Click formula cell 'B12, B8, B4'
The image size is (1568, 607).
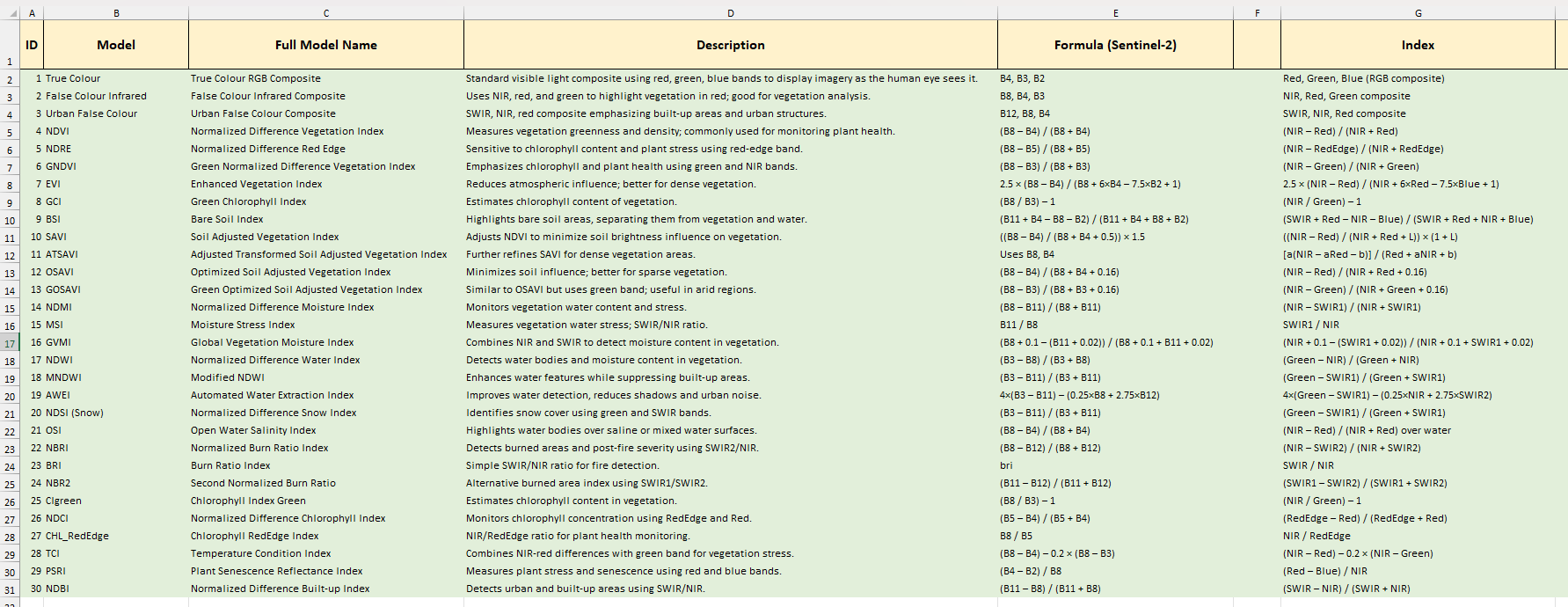tap(1115, 113)
